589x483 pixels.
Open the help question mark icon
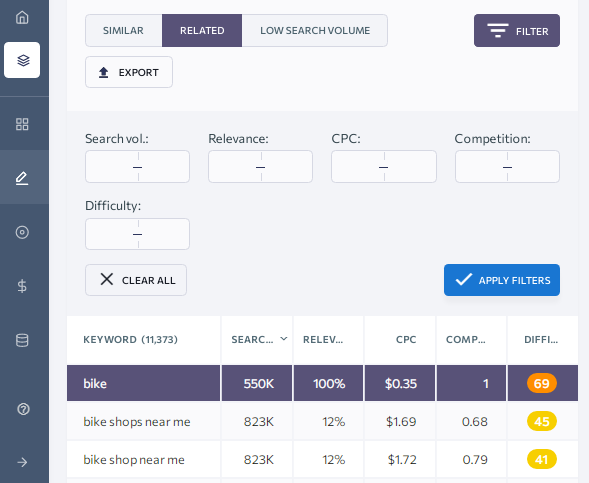pos(23,409)
